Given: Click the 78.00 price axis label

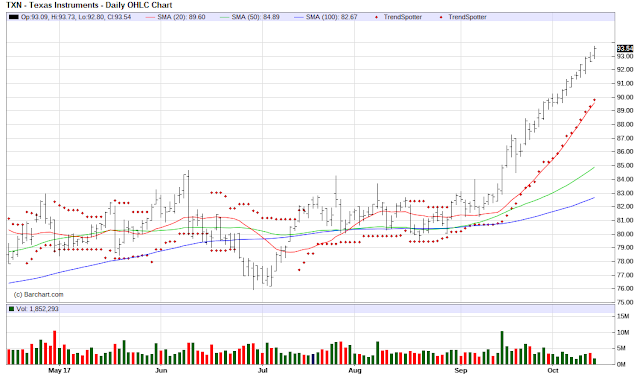Looking at the screenshot, I should [625, 261].
